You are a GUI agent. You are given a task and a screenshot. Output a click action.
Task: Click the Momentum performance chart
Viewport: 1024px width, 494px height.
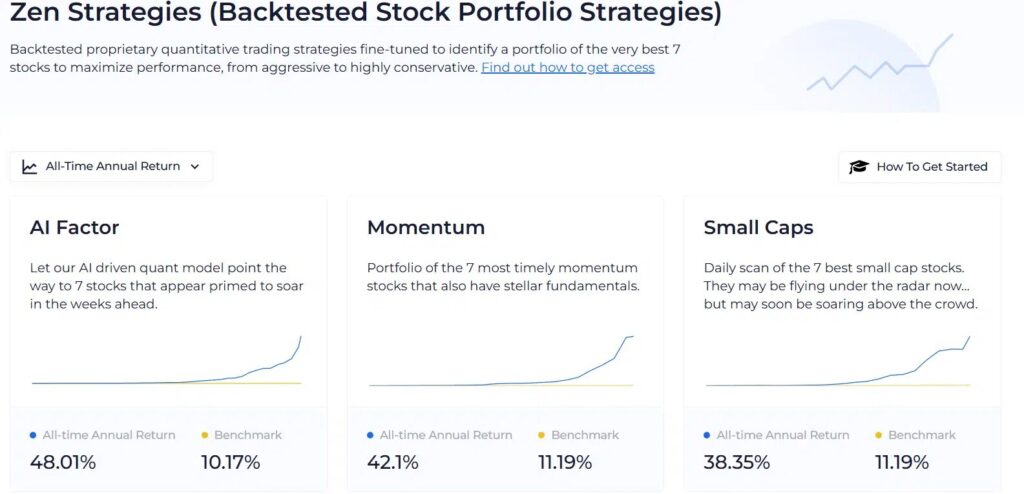pyautogui.click(x=501, y=361)
